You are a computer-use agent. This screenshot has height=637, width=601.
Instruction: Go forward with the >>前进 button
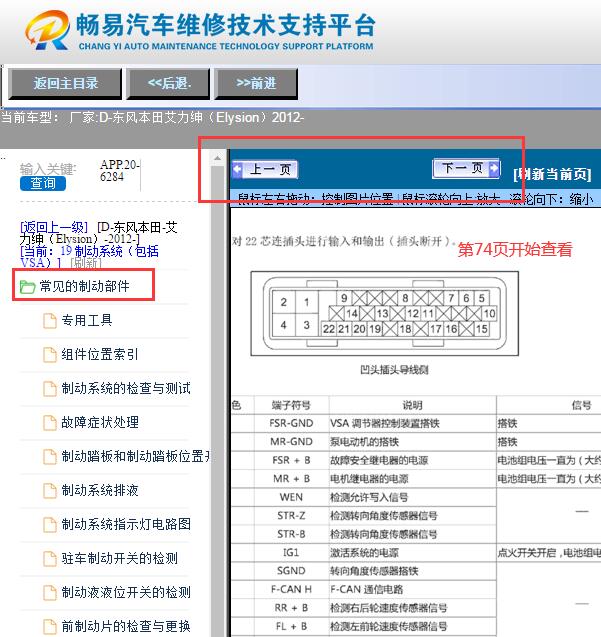[256, 84]
